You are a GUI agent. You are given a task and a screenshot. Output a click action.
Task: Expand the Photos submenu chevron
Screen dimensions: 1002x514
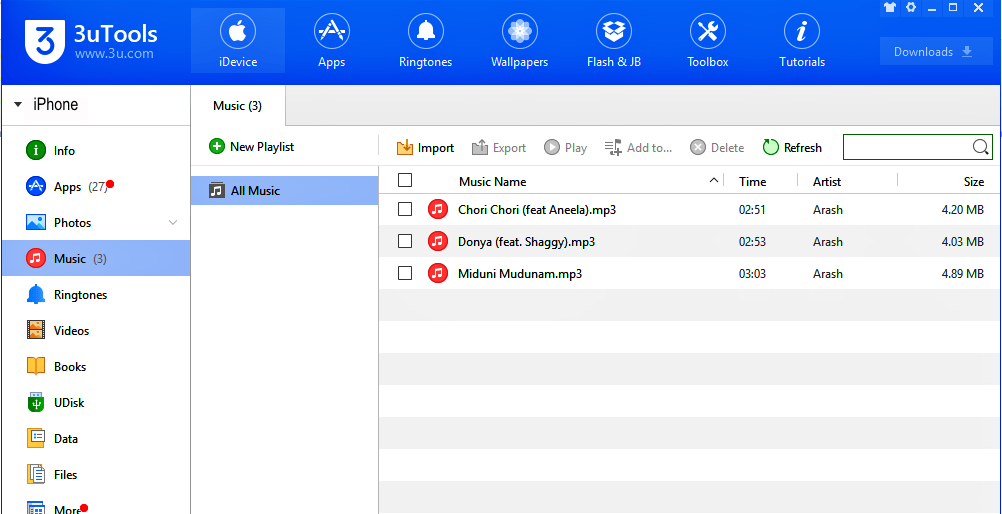pos(173,222)
